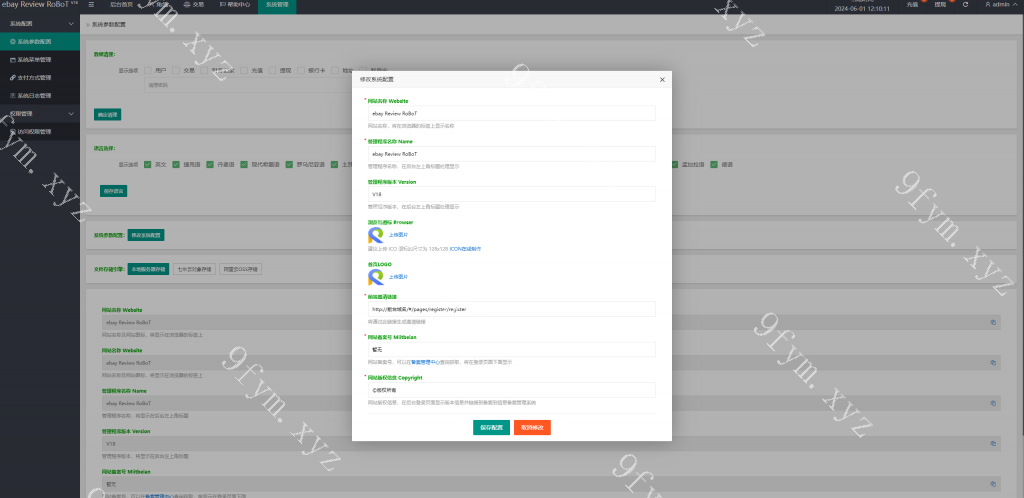
Task: Open 支付方式管理 in the sidebar
Action: pos(40,77)
